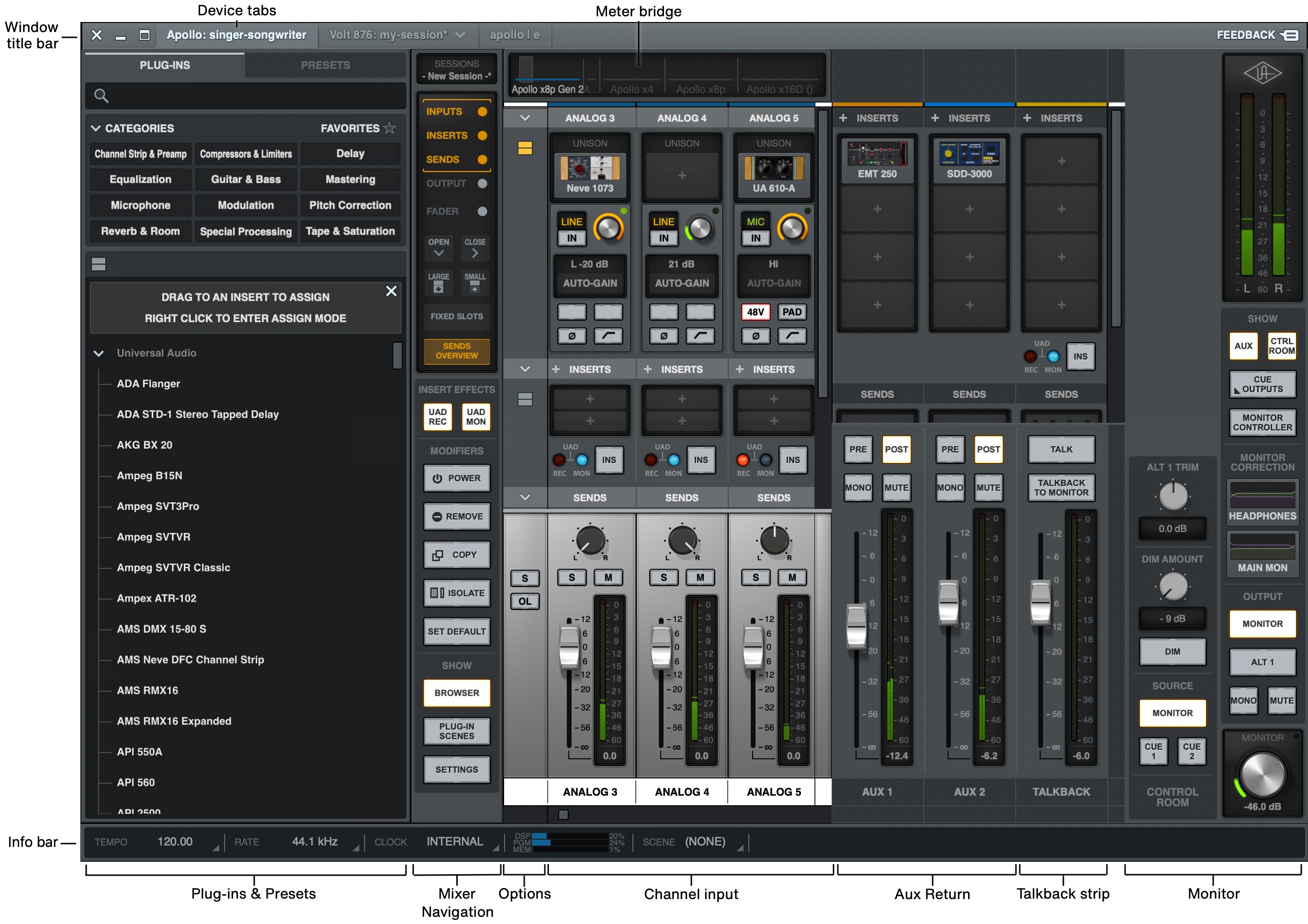
Task: Filter by Compressors & Limiters category
Action: coord(246,154)
